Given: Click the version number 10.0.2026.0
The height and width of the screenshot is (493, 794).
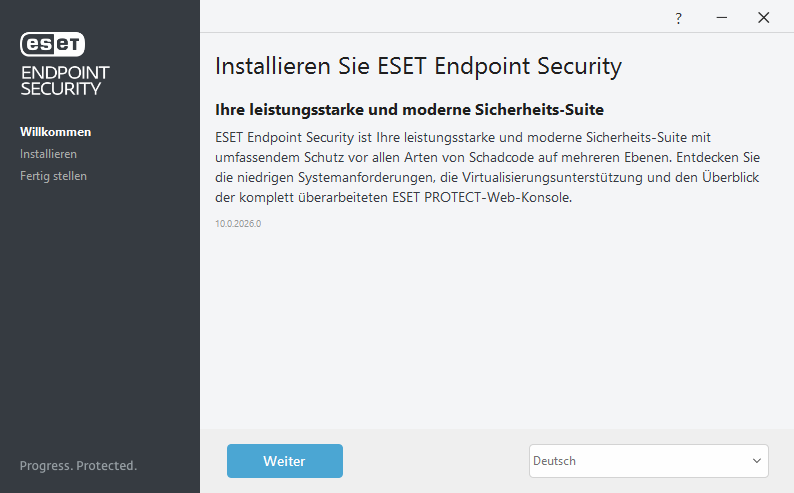Looking at the screenshot, I should (238, 224).
